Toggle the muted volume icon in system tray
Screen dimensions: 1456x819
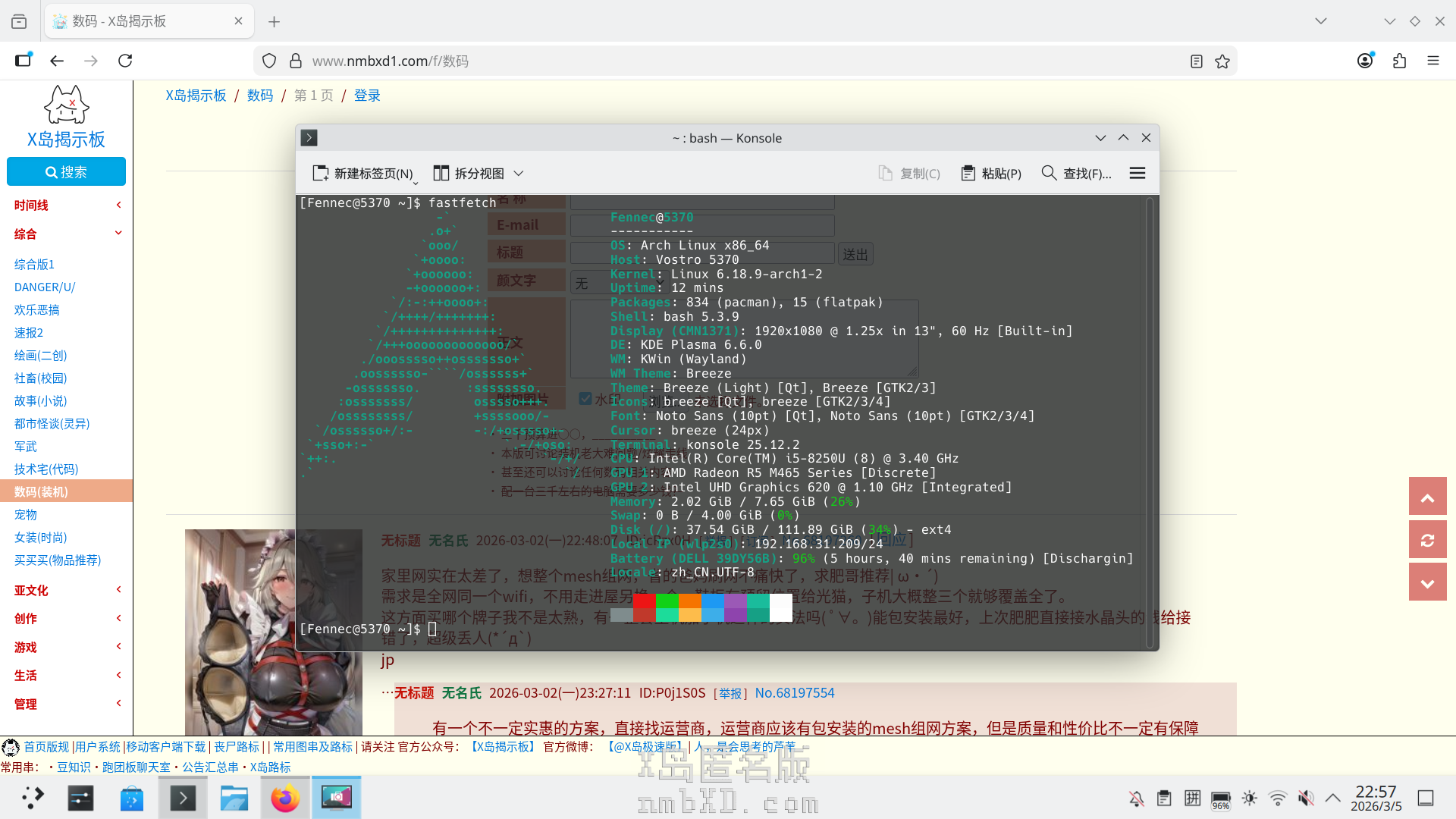pos(1306,798)
